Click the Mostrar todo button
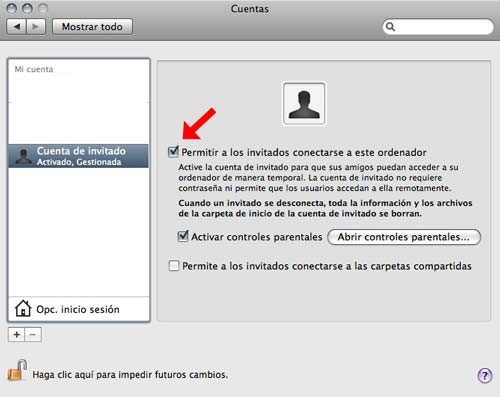Screen dimensions: 500x397 click(92, 27)
